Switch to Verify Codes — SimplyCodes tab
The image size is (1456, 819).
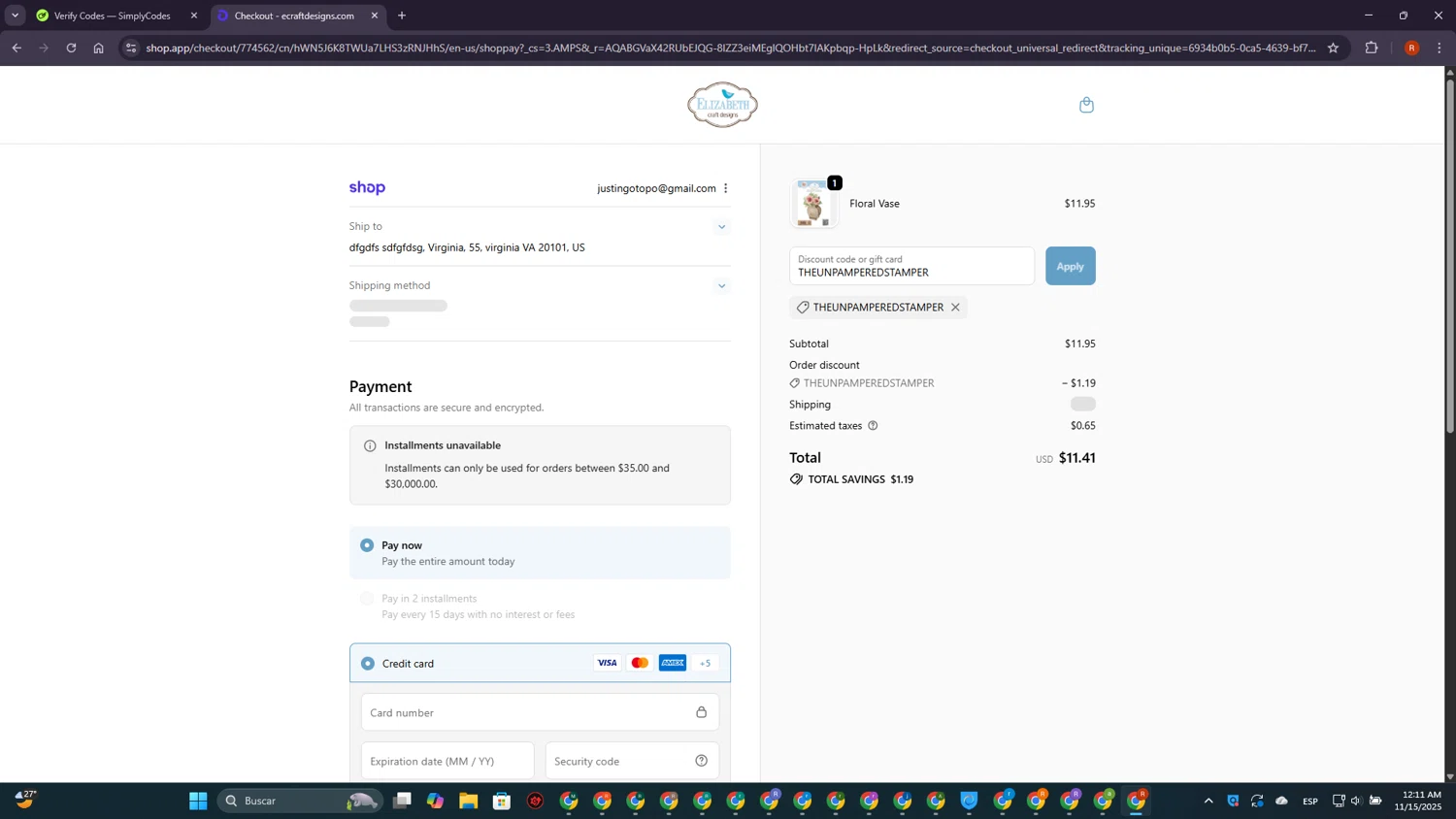click(113, 16)
